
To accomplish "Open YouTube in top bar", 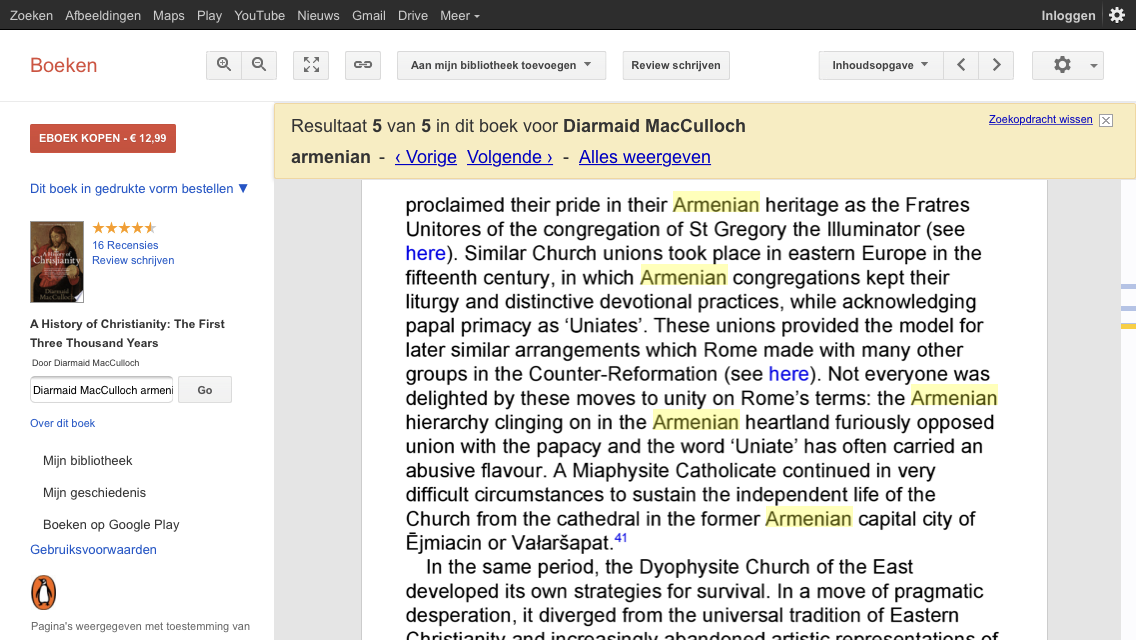I will [x=259, y=15].
